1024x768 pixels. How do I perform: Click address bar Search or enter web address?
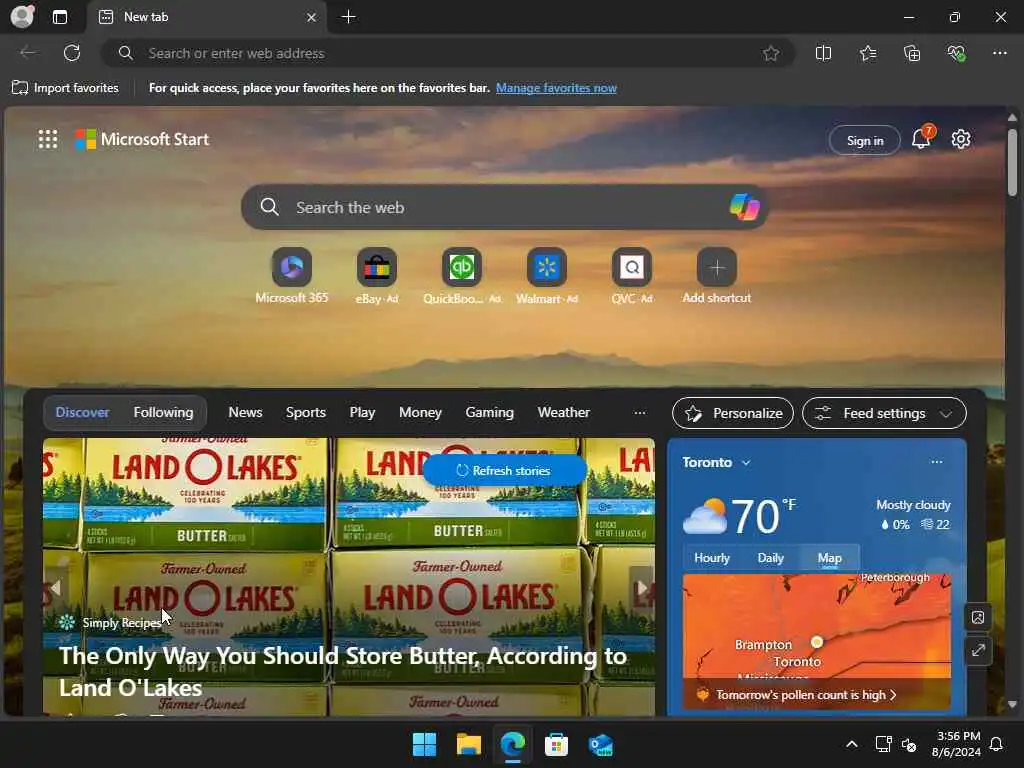(447, 53)
